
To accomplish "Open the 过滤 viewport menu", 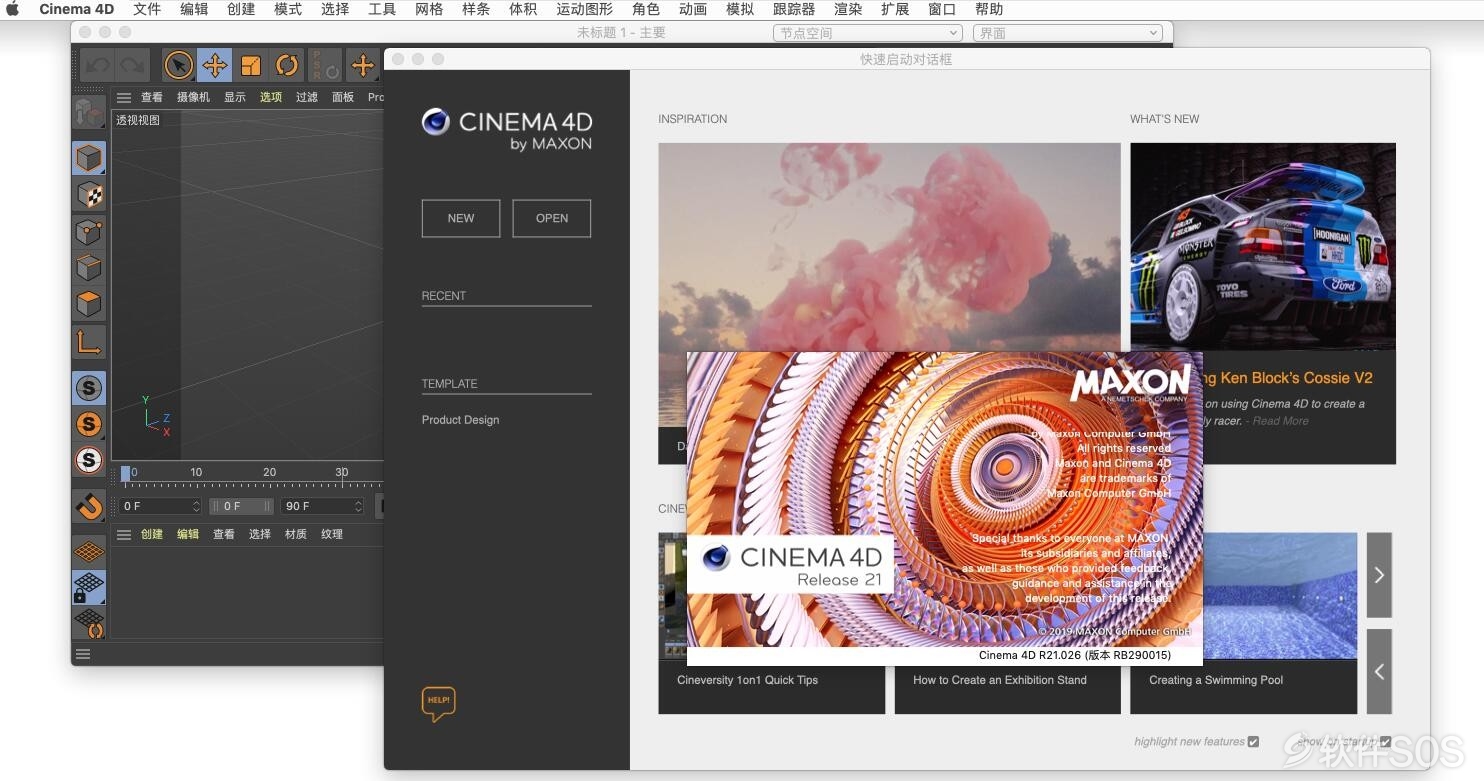I will [x=306, y=97].
